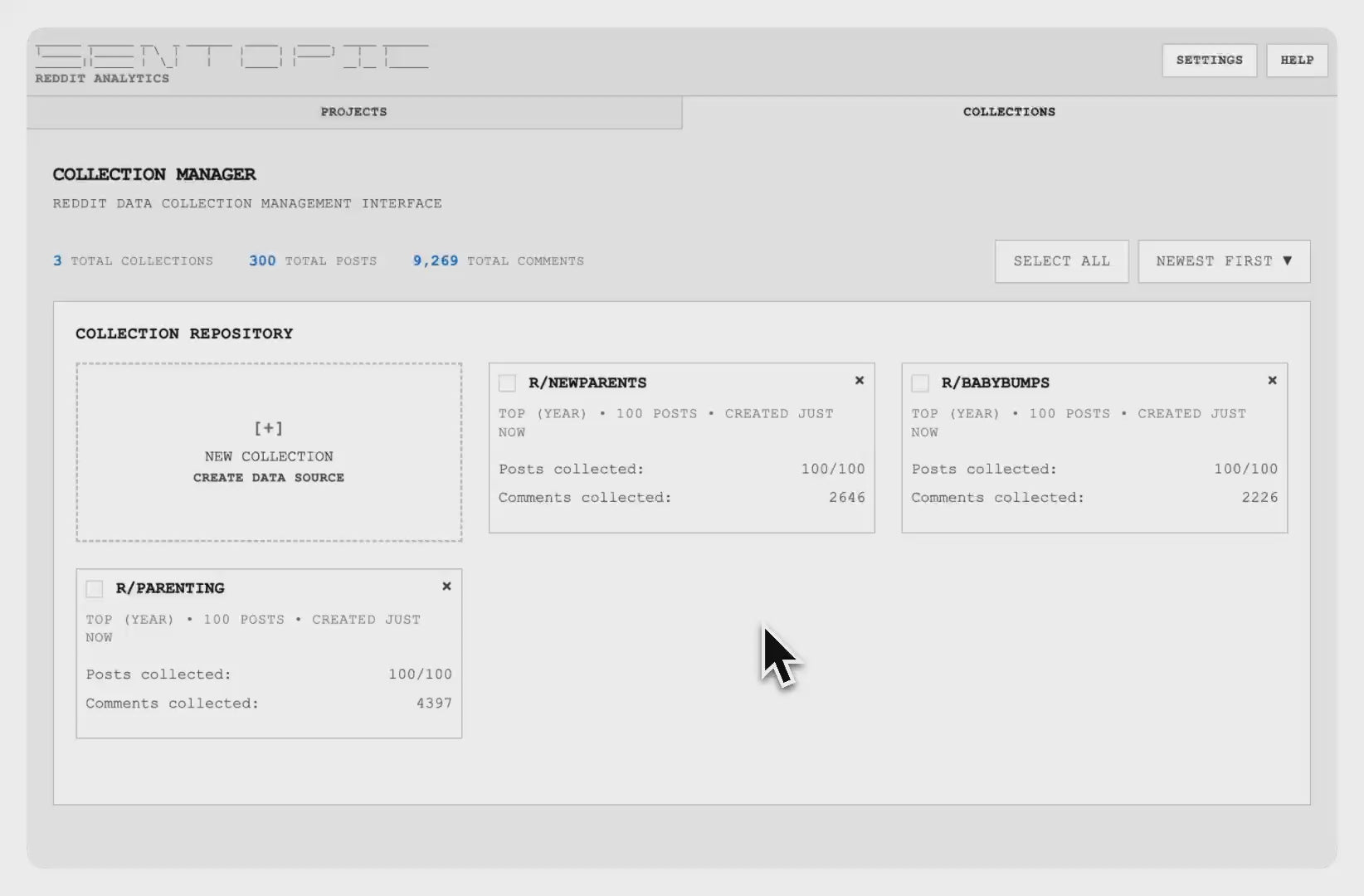
Task: Switch to the Projects tab
Action: tap(354, 112)
